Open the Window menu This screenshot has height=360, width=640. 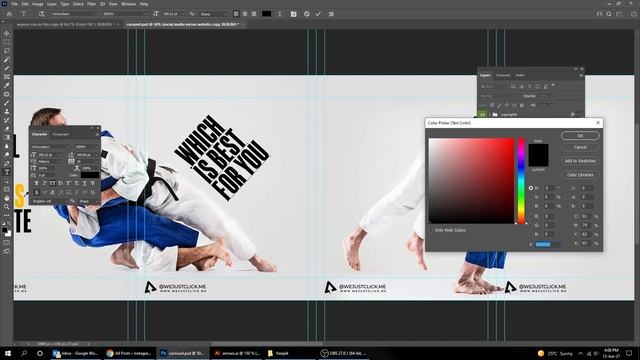coord(128,4)
